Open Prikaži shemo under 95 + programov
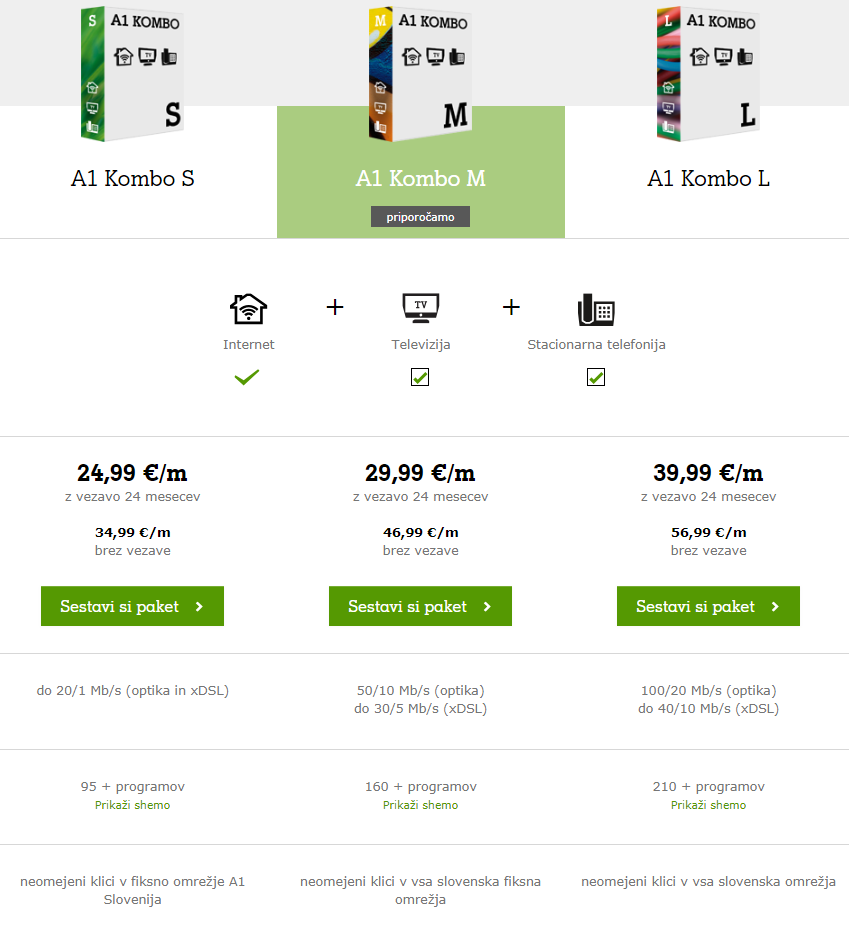Image resolution: width=849 pixels, height=934 pixels. click(x=132, y=805)
